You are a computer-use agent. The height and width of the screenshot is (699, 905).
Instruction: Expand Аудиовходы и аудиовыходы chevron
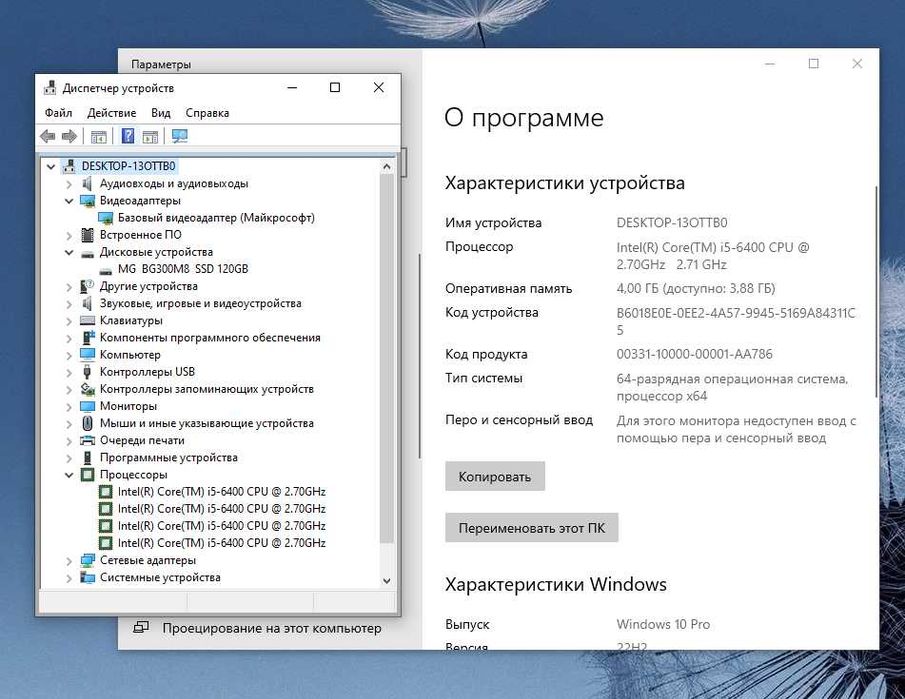click(x=69, y=184)
